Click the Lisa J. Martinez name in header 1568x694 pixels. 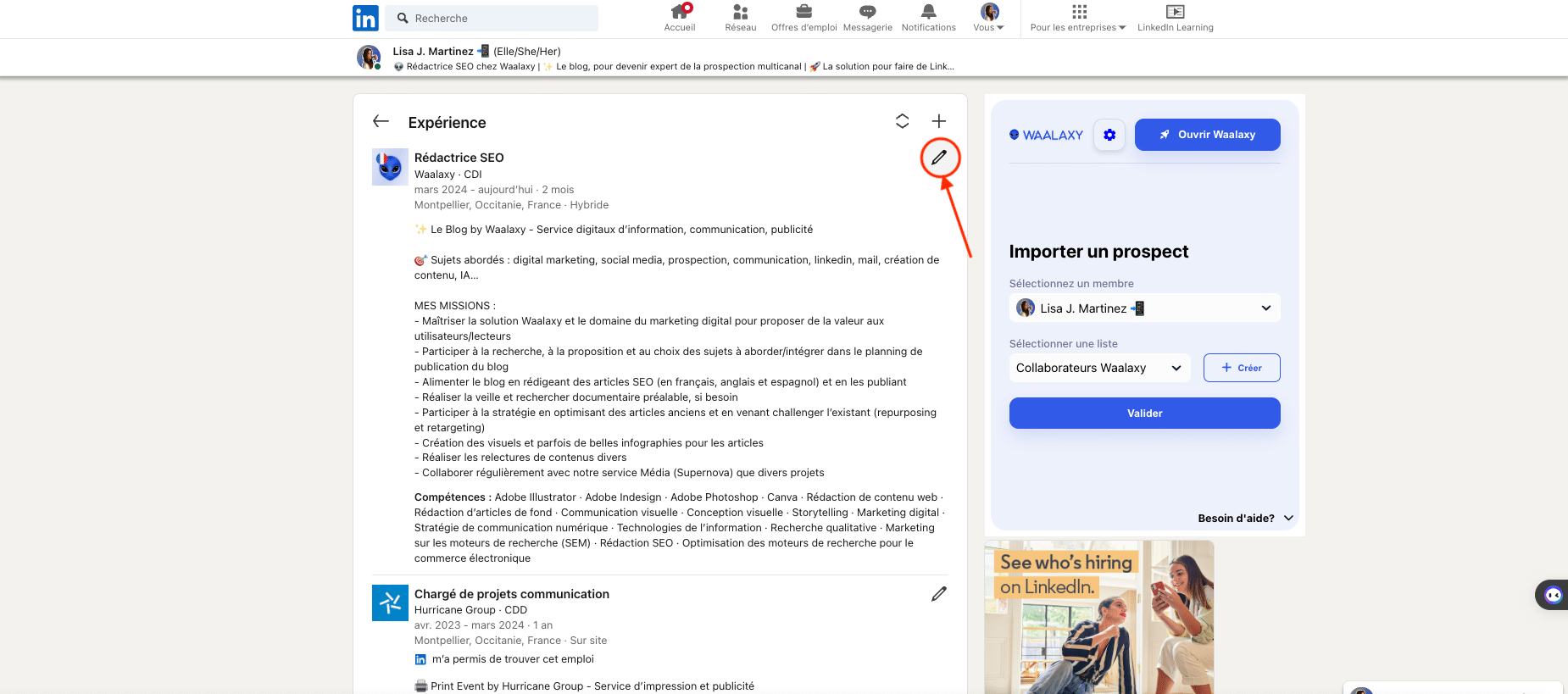[433, 52]
